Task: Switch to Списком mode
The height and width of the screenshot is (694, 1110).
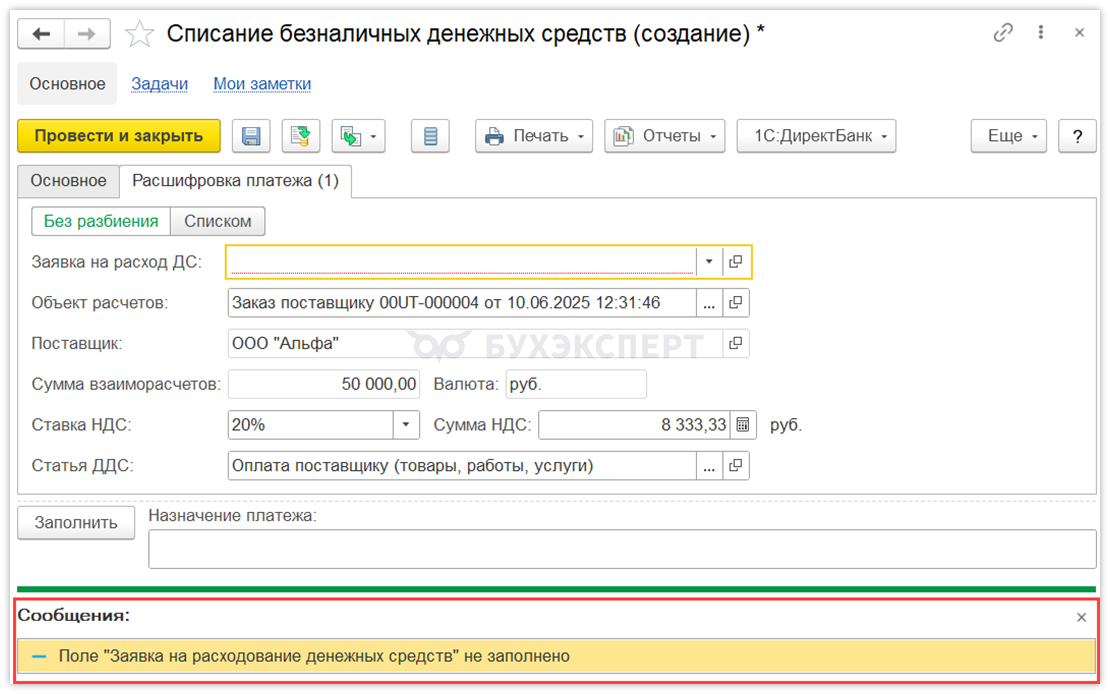Action: point(217,221)
